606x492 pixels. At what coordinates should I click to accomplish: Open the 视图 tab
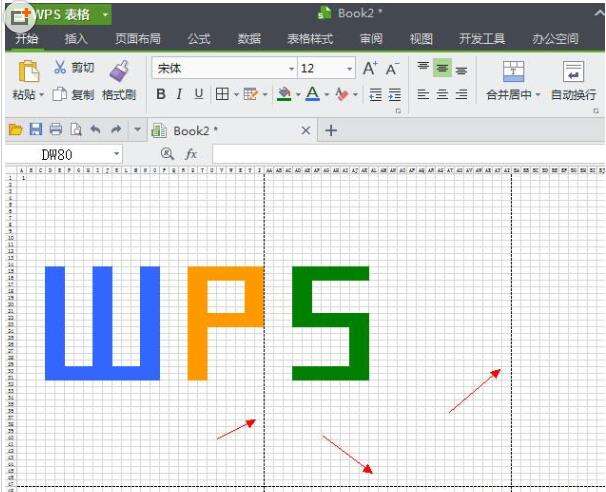[421, 39]
